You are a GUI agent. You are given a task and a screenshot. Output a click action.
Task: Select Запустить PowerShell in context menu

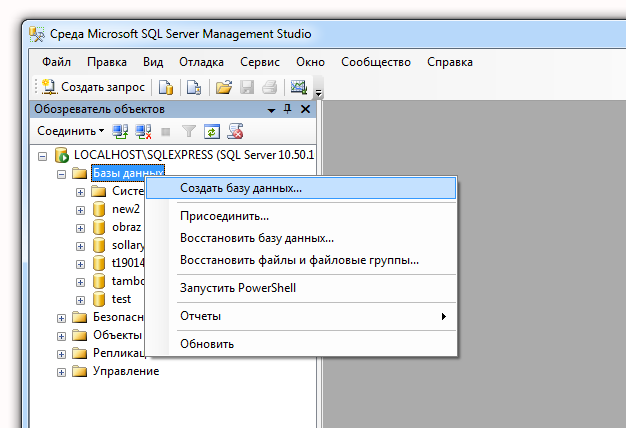(x=301, y=288)
